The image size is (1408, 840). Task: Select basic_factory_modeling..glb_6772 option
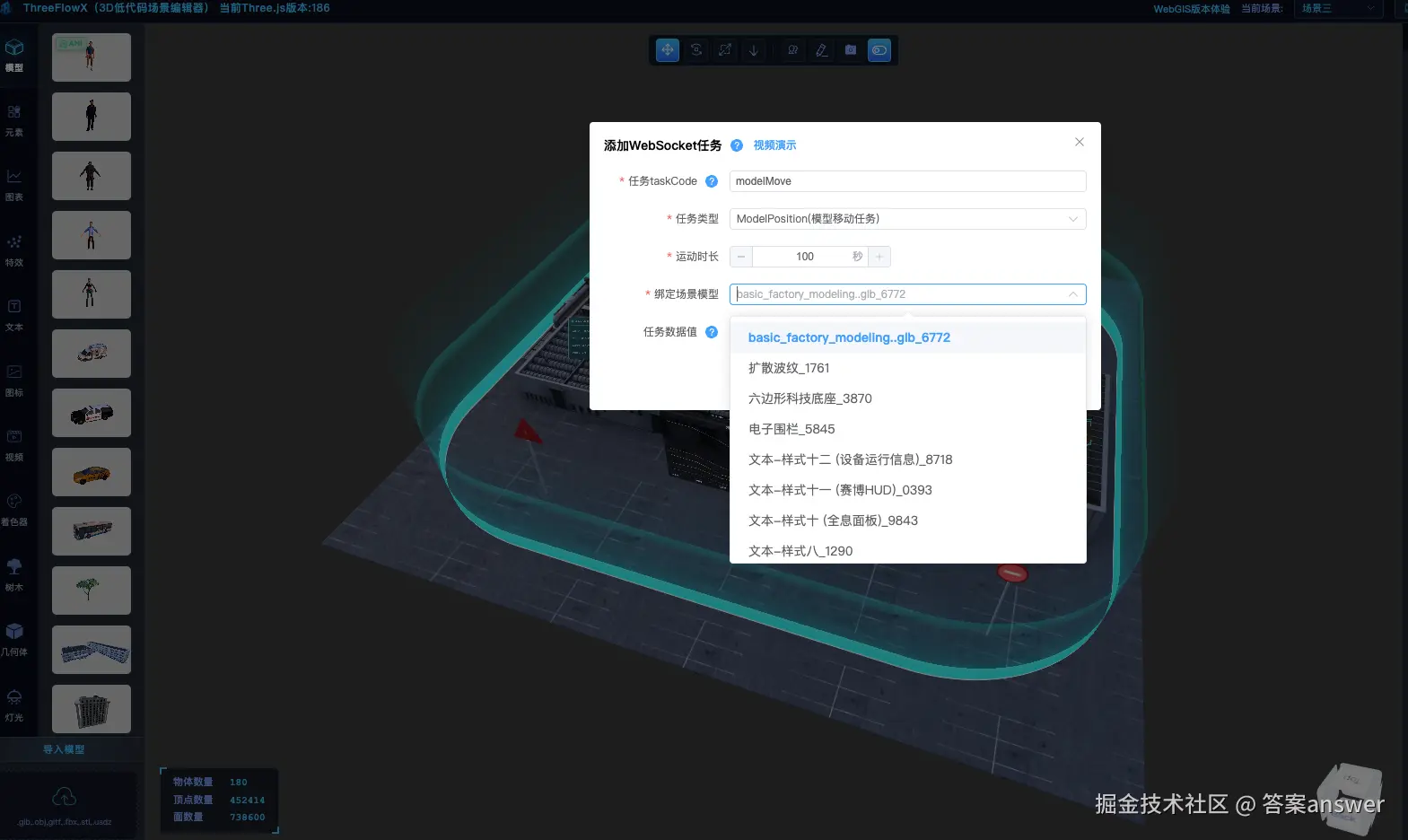[908, 337]
